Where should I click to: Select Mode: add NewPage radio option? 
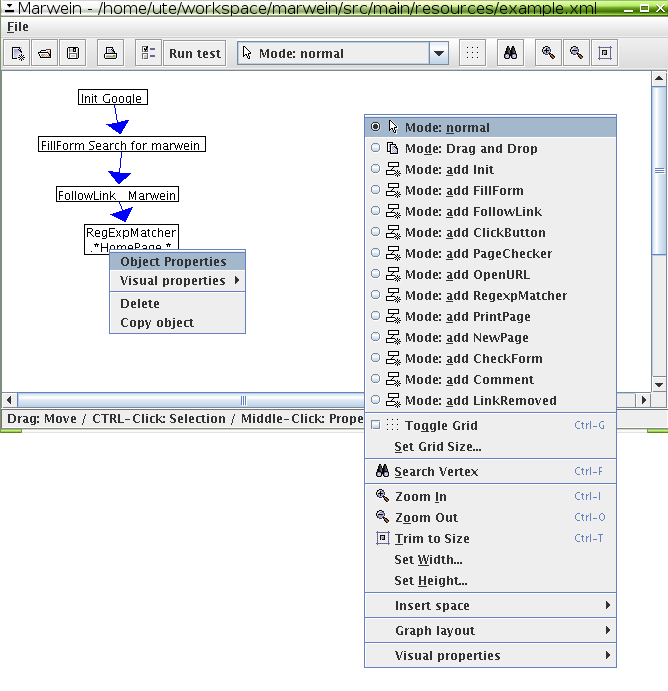tap(375, 337)
